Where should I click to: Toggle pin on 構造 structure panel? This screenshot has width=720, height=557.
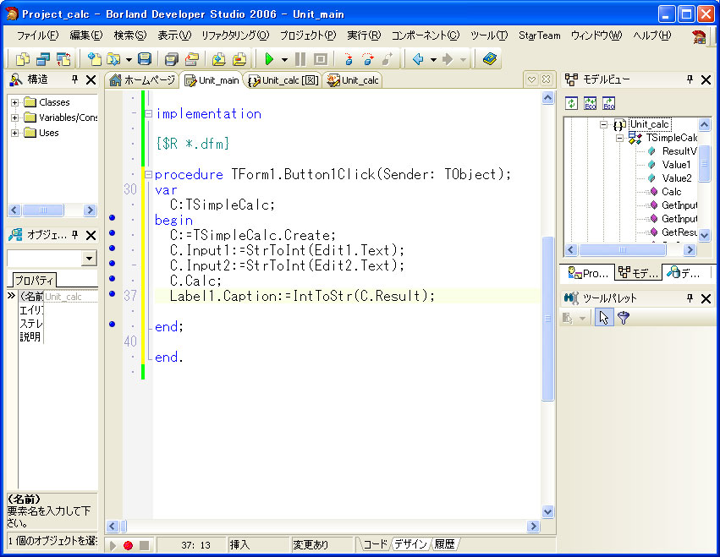pyautogui.click(x=75, y=79)
